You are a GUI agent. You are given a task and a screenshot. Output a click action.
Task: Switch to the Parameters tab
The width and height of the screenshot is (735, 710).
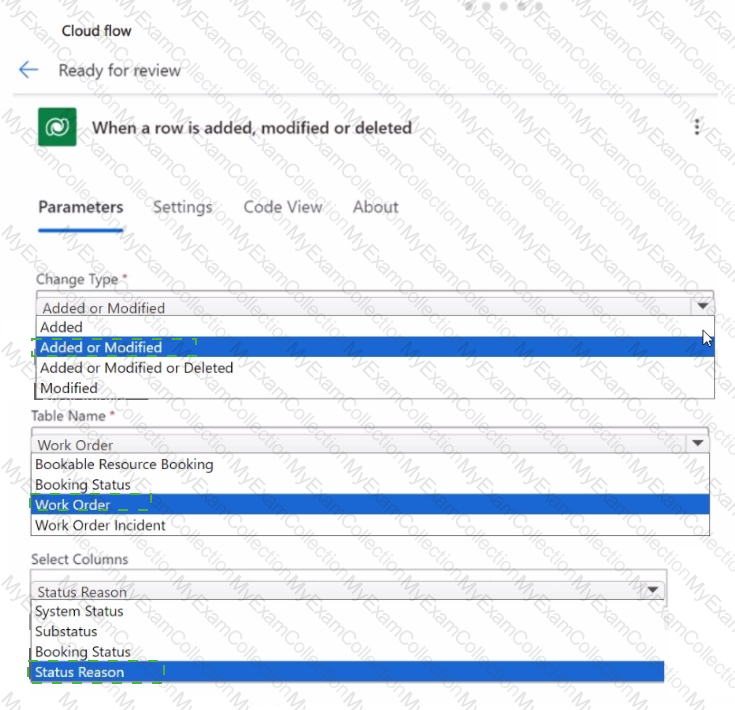[x=80, y=207]
